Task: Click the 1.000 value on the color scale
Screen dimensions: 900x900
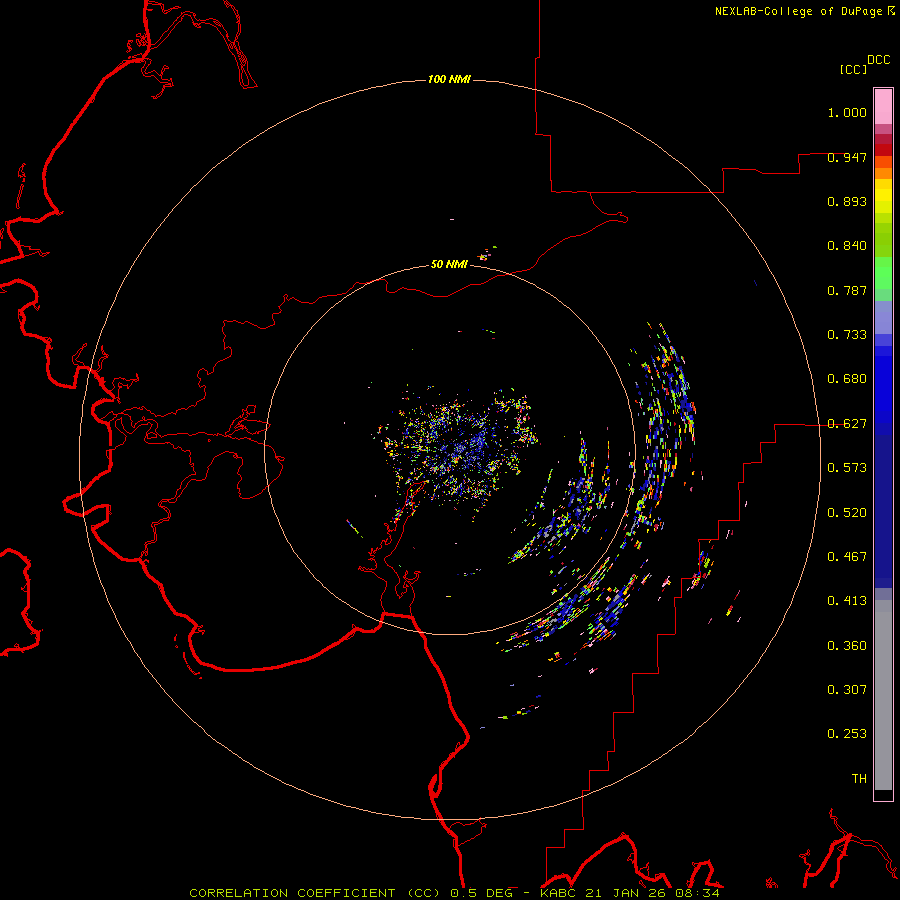Action: coord(847,112)
